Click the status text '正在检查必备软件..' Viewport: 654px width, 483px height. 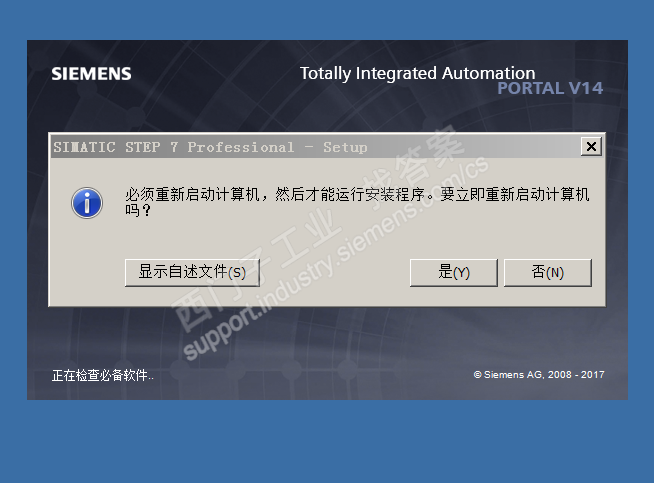[103, 375]
